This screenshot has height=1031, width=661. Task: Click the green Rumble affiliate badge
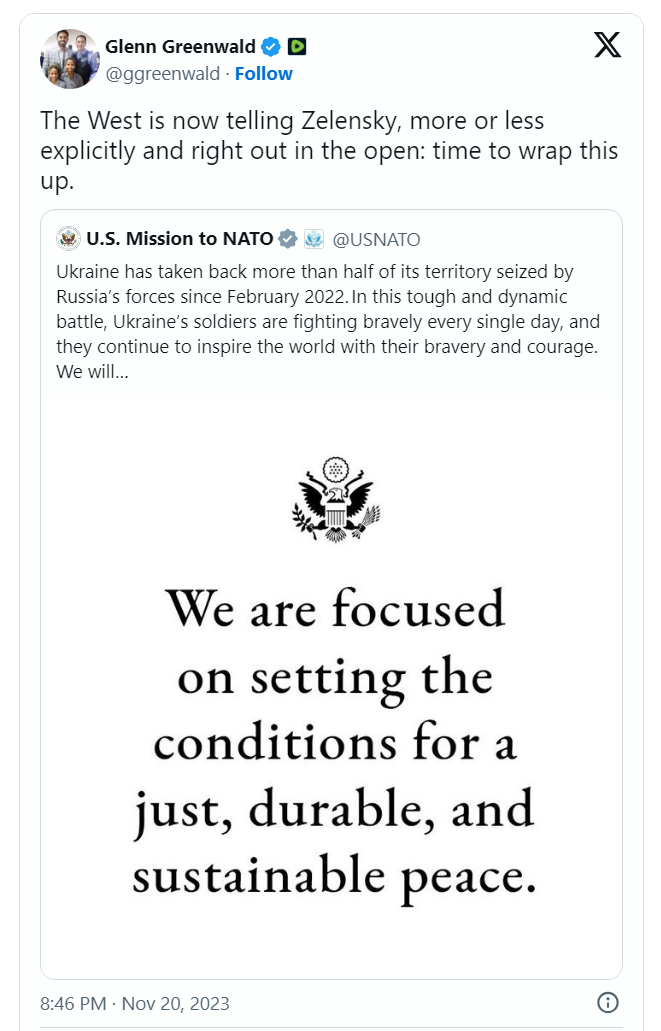point(297,47)
